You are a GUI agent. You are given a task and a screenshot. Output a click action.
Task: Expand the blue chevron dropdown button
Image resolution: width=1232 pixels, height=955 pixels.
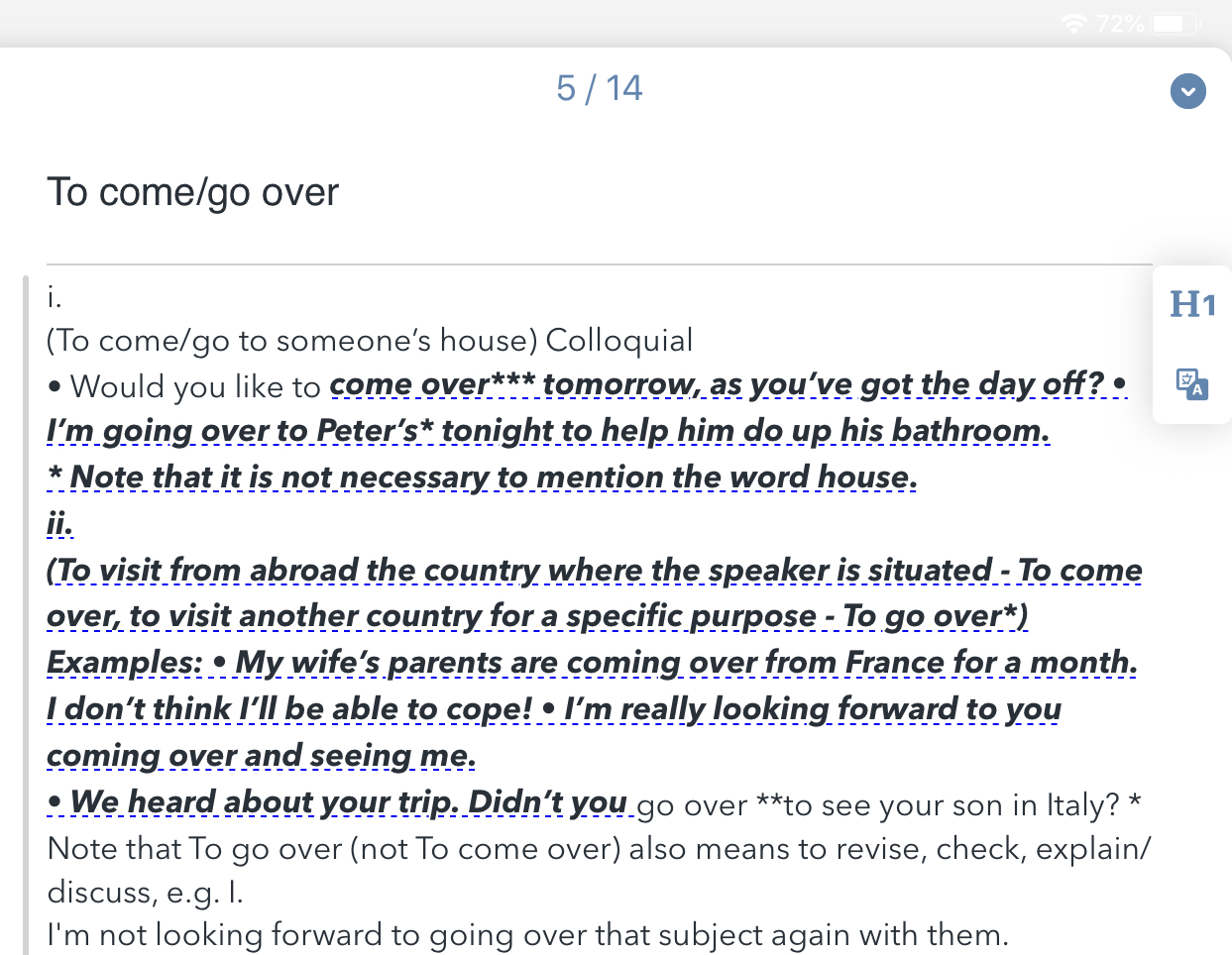point(1187,91)
